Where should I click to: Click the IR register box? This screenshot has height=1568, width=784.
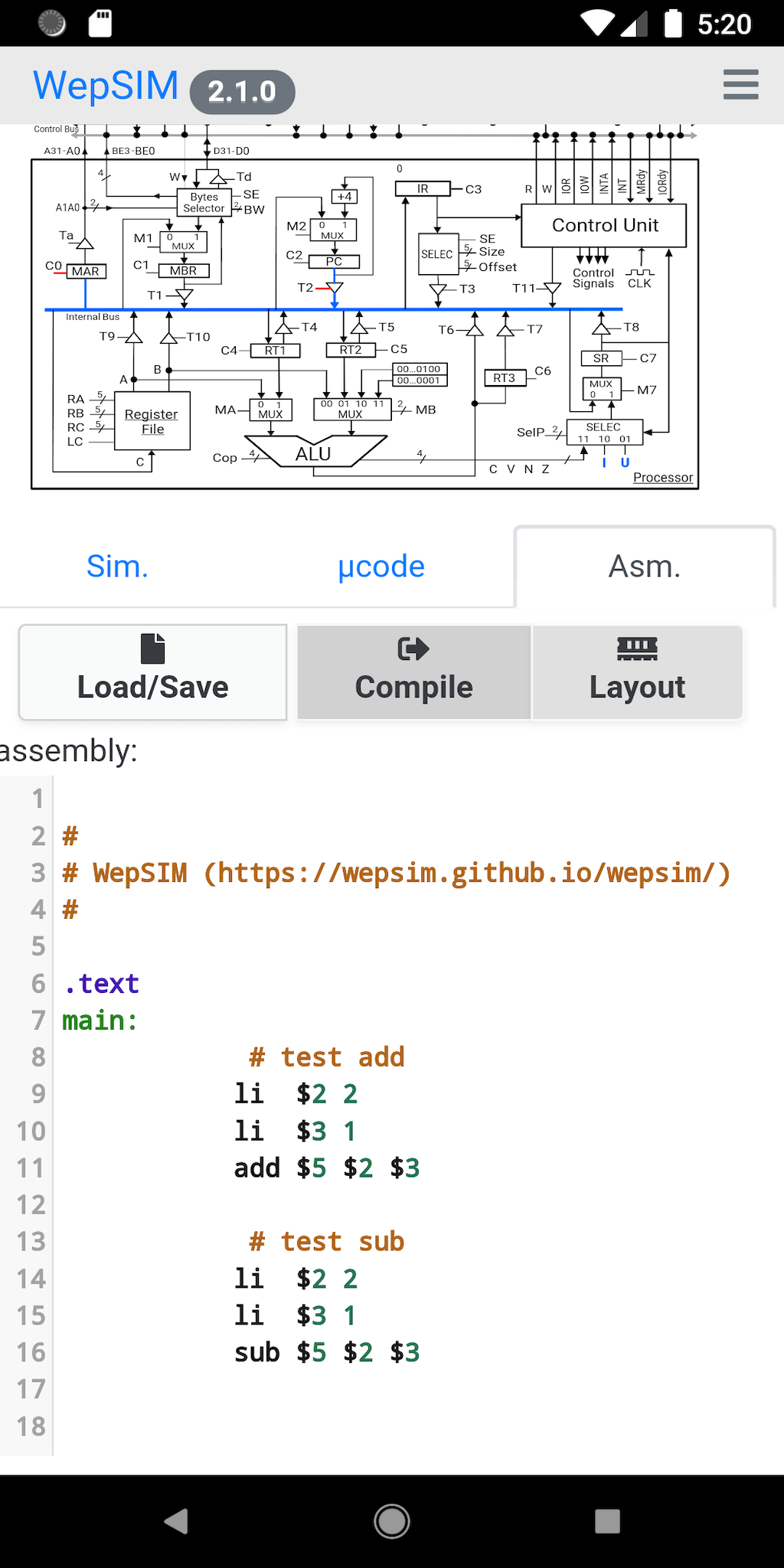click(x=423, y=188)
